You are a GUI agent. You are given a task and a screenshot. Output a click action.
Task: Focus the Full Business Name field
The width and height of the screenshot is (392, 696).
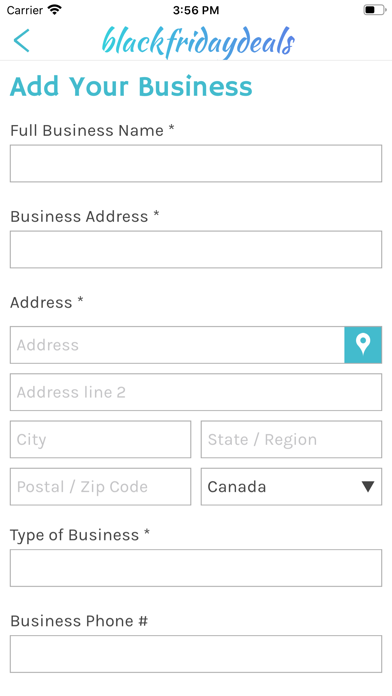pos(196,163)
